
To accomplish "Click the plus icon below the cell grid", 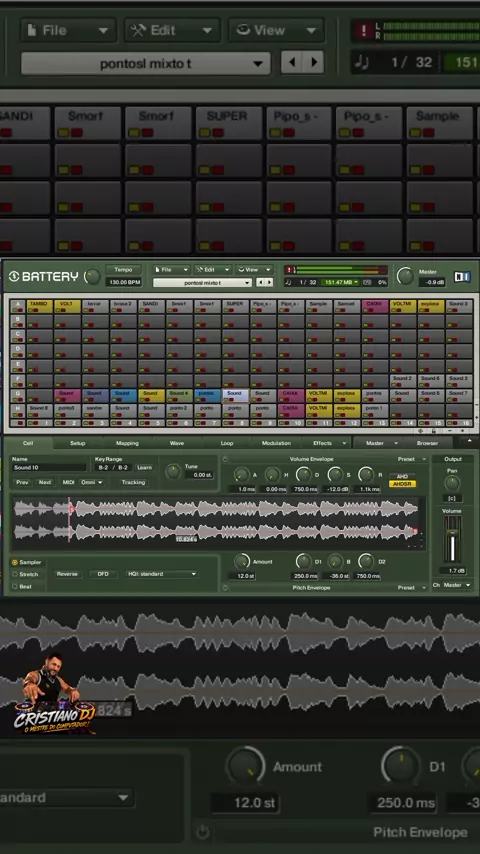I will [463, 430].
